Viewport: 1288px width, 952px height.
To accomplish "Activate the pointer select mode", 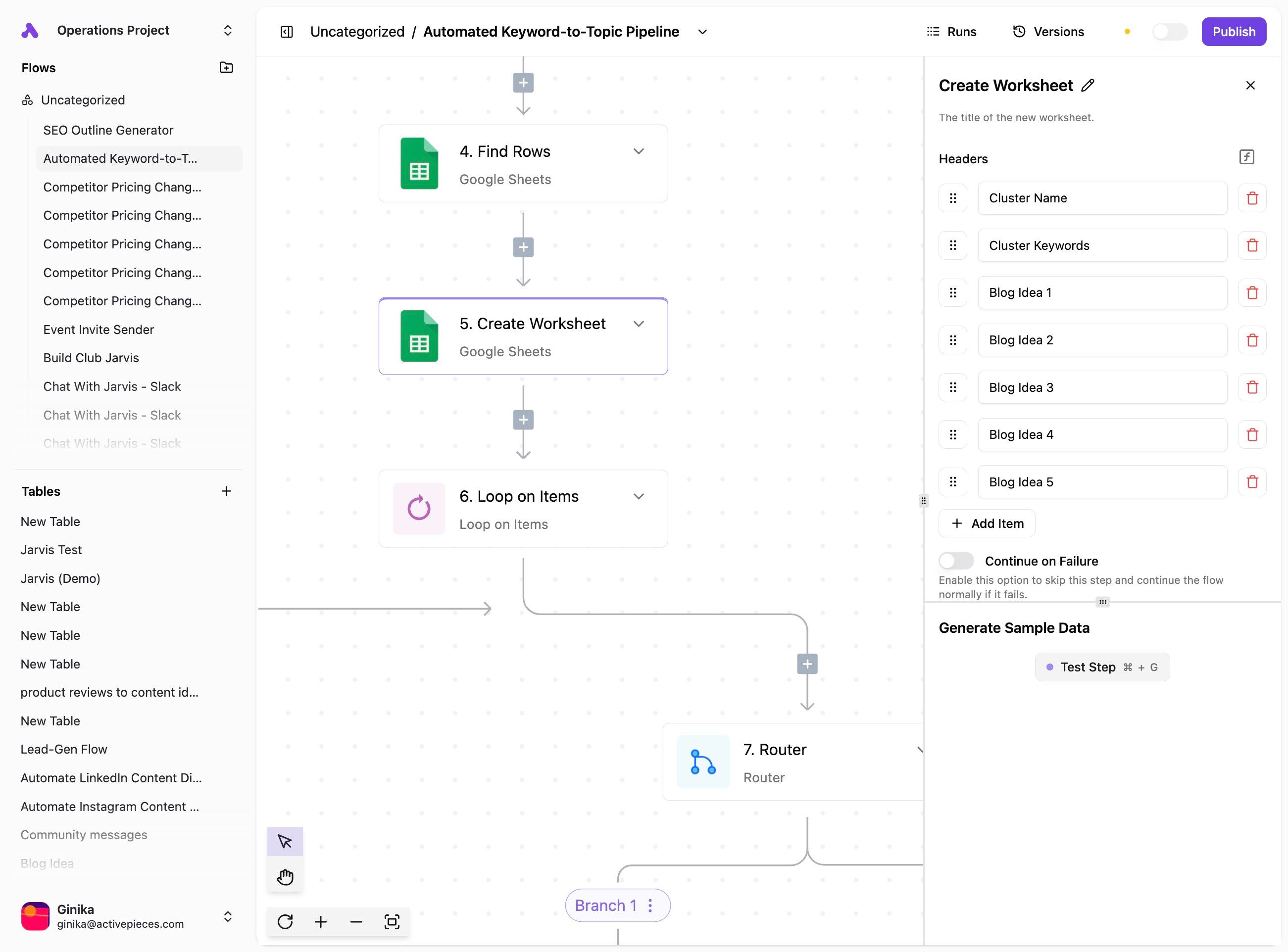I will point(285,841).
